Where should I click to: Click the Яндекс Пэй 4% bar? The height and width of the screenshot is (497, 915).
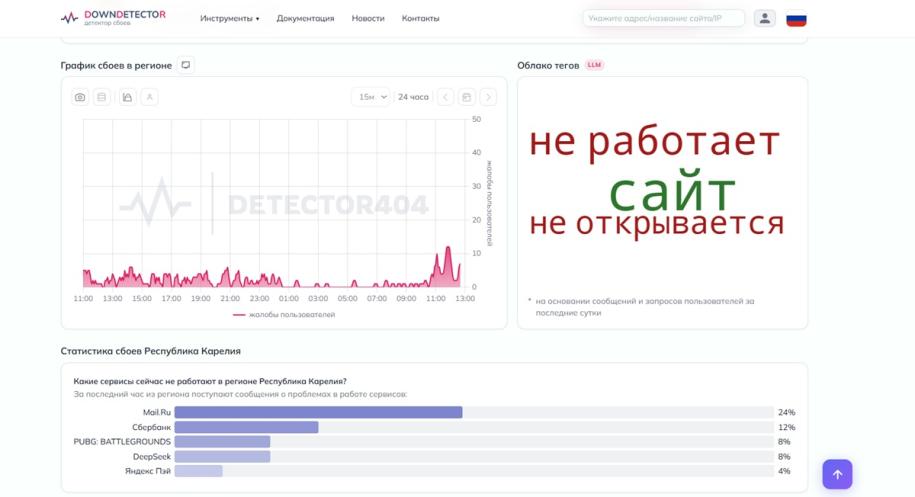coord(474,471)
